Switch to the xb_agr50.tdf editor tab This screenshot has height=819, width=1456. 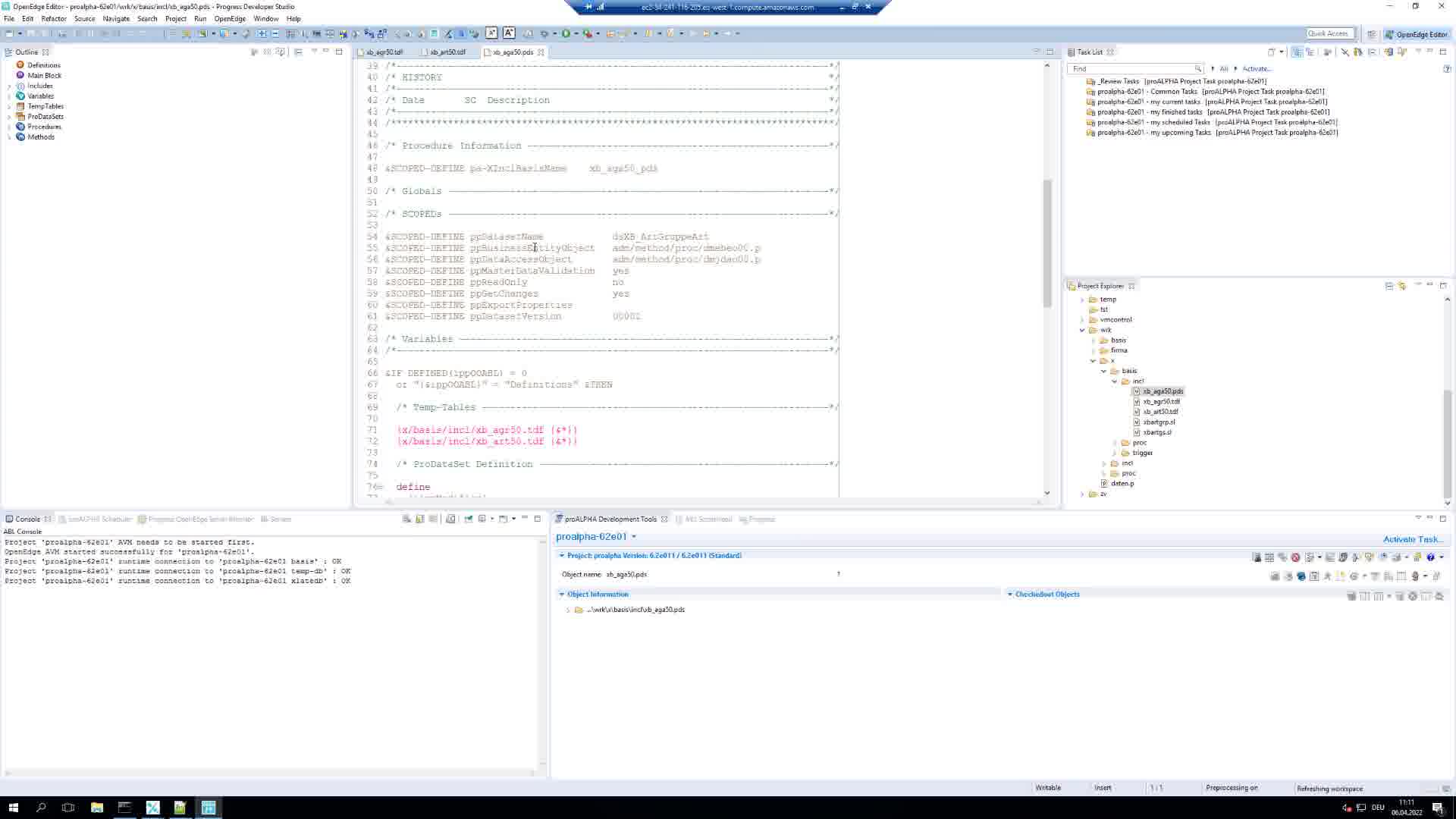(x=384, y=52)
